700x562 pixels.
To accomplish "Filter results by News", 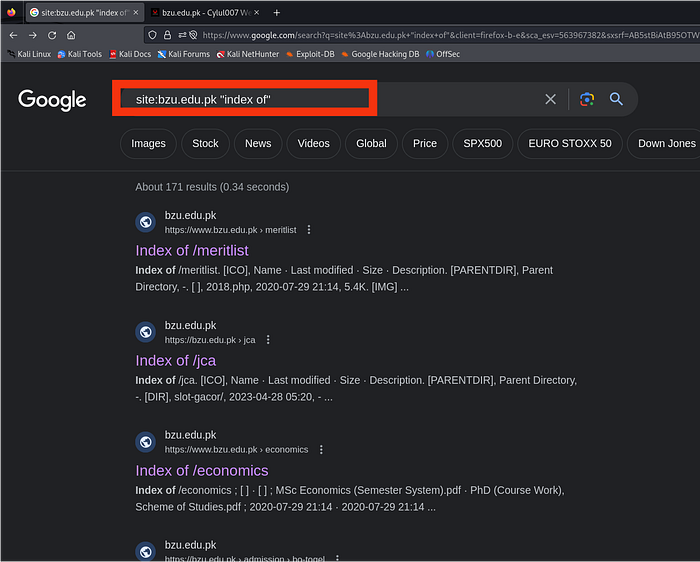I will click(258, 144).
